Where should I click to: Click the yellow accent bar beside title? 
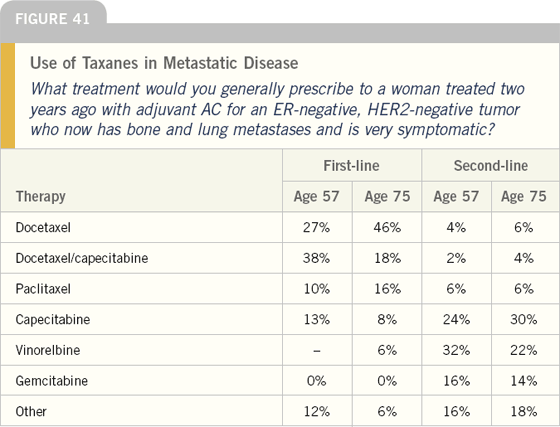click(8, 96)
